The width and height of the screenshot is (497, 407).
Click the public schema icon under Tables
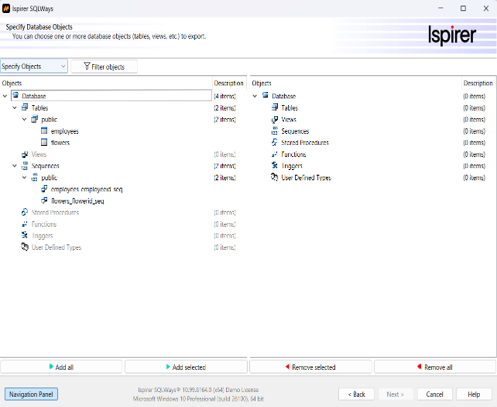pyautogui.click(x=34, y=119)
